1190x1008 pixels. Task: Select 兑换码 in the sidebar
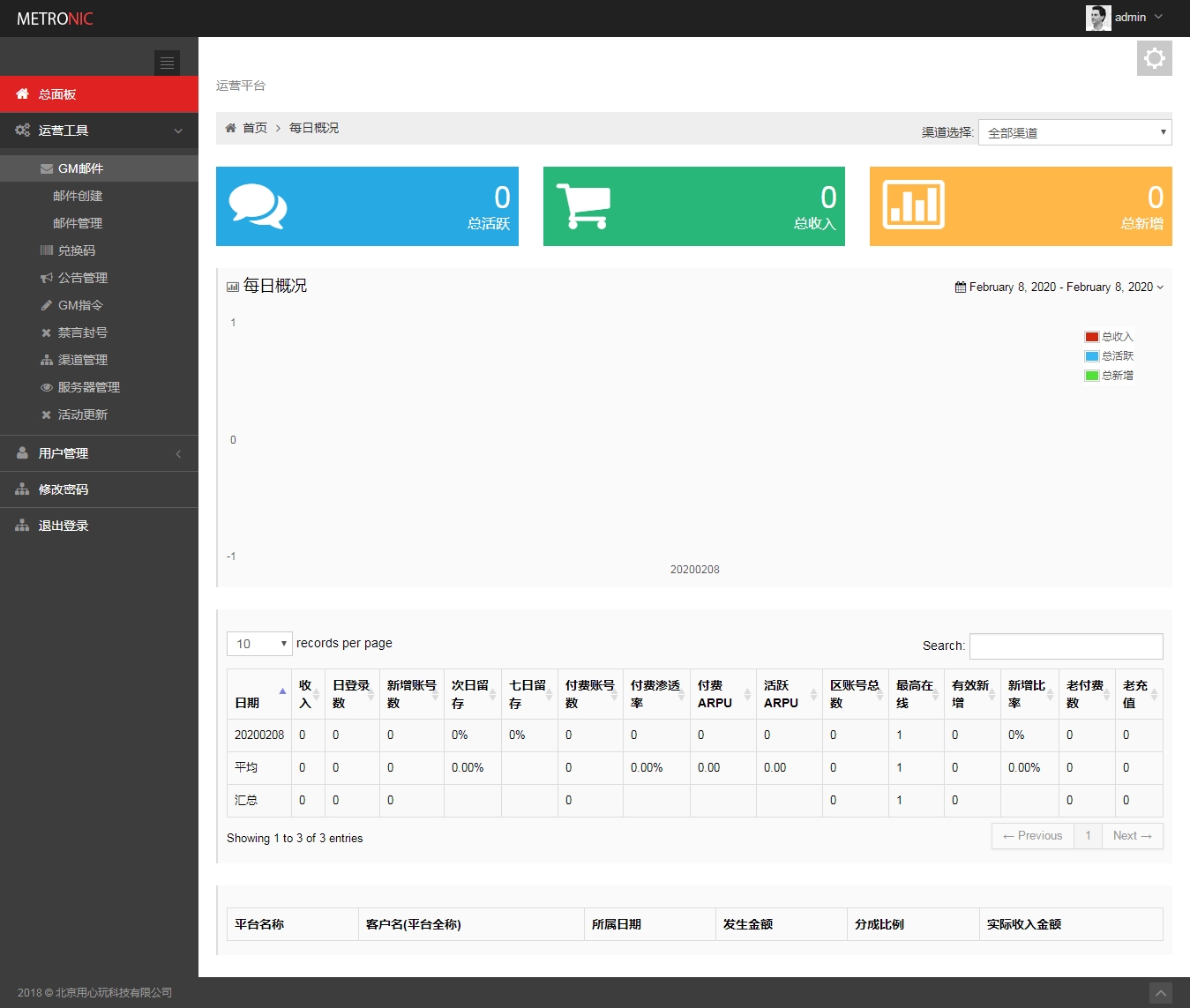click(77, 250)
